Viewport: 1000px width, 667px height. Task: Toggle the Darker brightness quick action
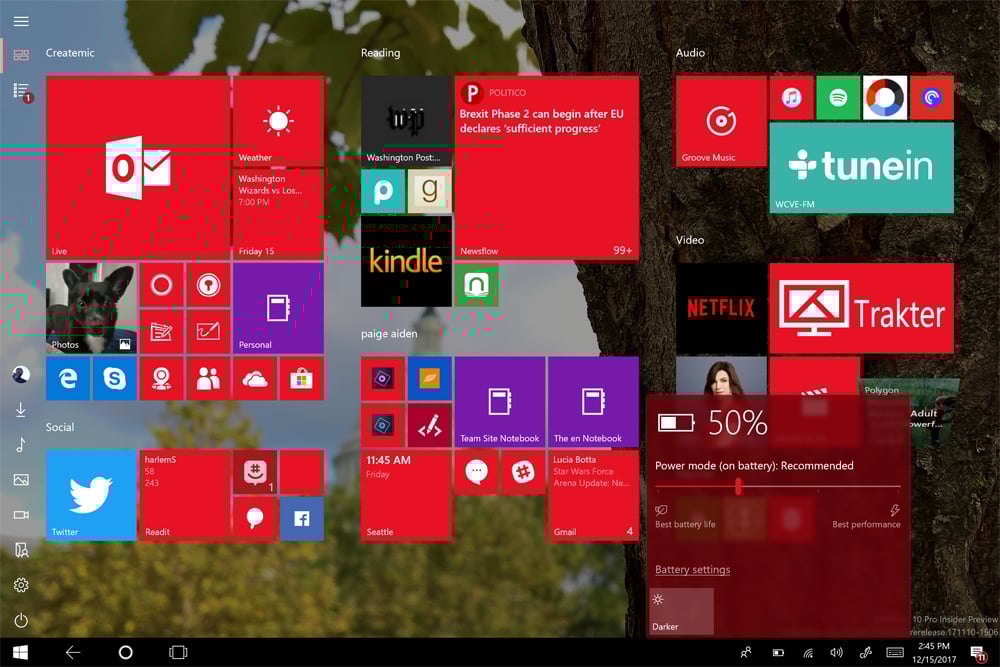tap(680, 610)
